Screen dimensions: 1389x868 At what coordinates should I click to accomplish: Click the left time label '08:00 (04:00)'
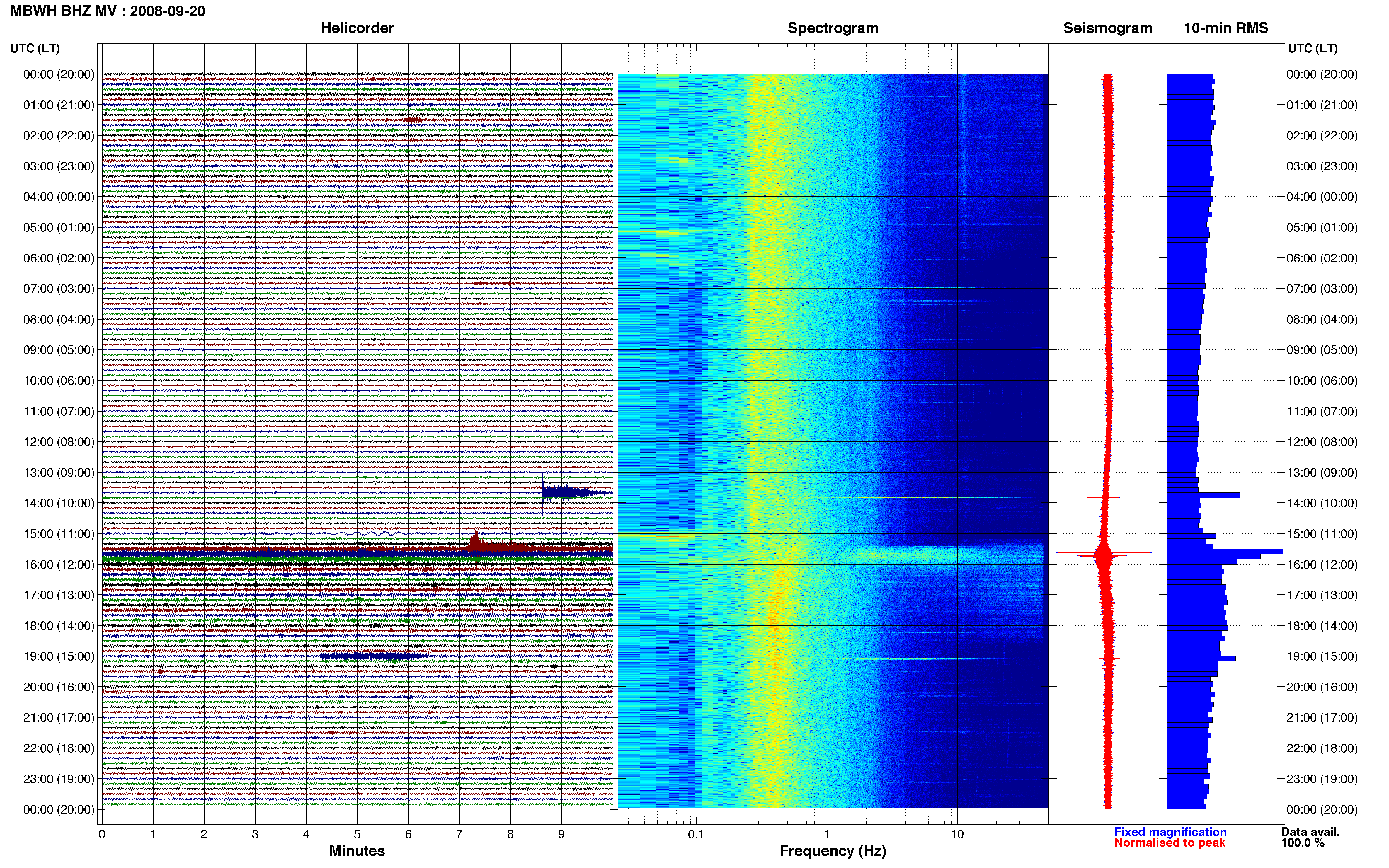pos(59,319)
